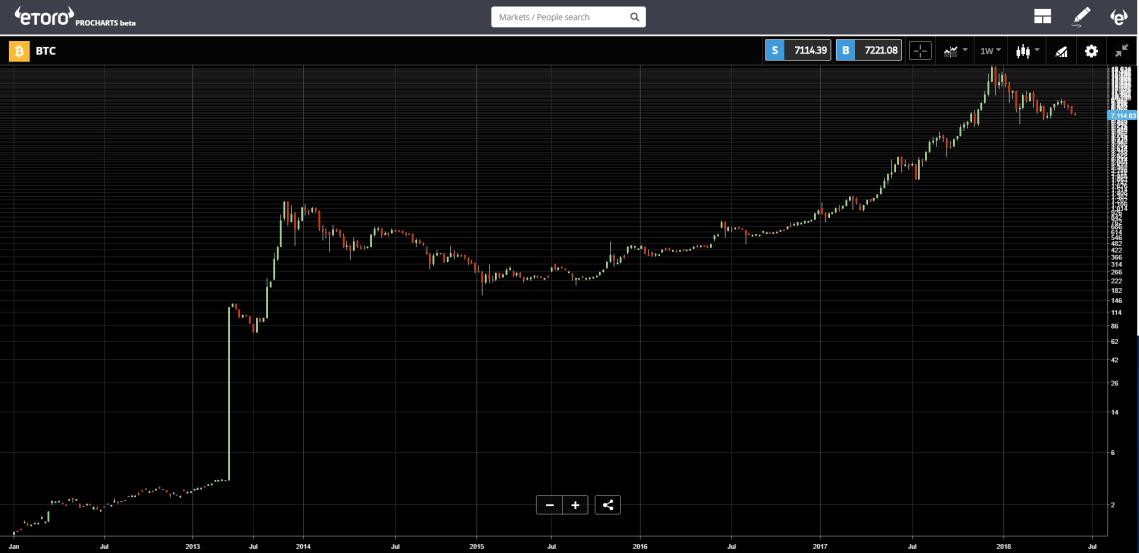Viewport: 1139px width, 553px height.
Task: Select the pencil drawing tool
Action: coord(1082,17)
